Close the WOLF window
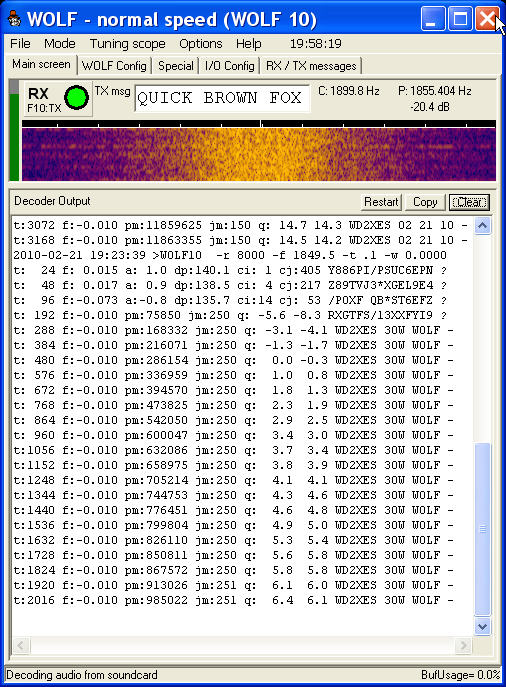 coord(487,19)
